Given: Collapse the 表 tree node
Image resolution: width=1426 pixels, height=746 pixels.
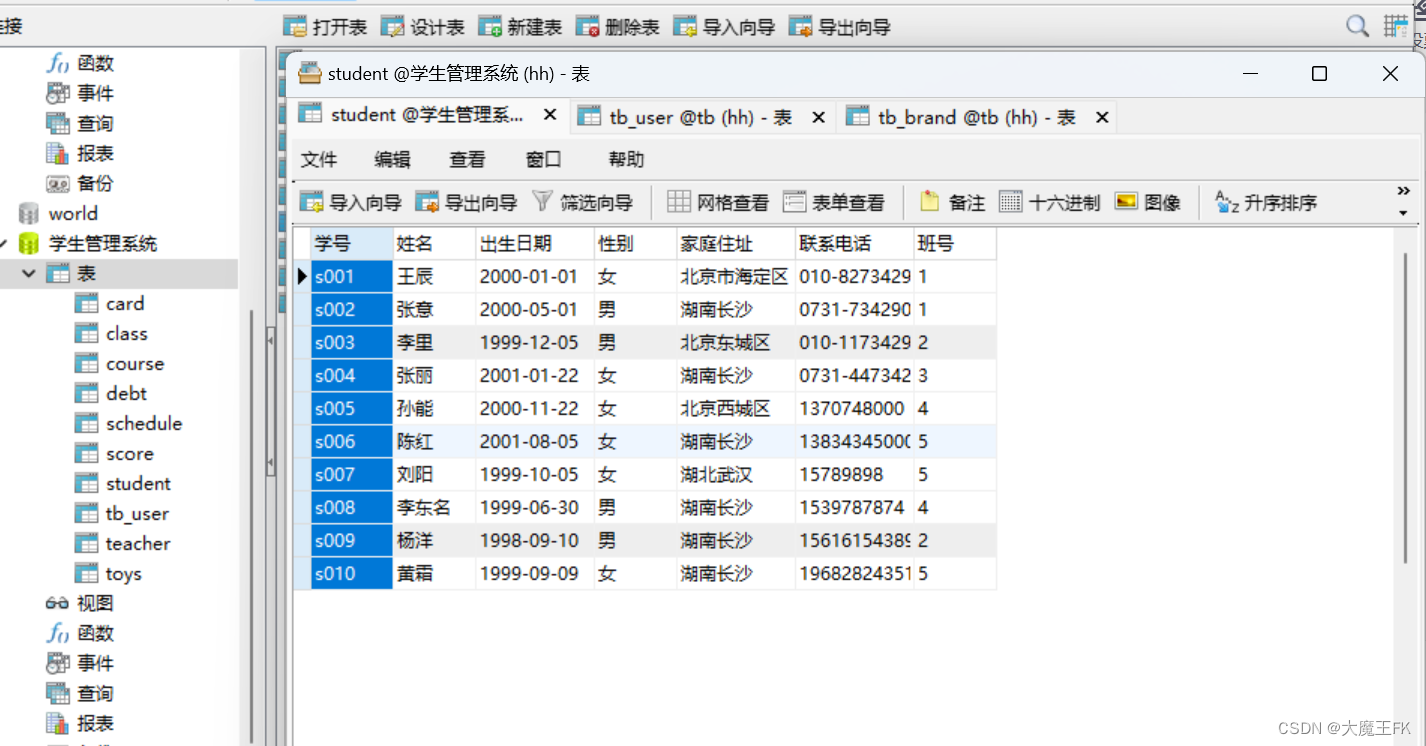Looking at the screenshot, I should point(27,273).
